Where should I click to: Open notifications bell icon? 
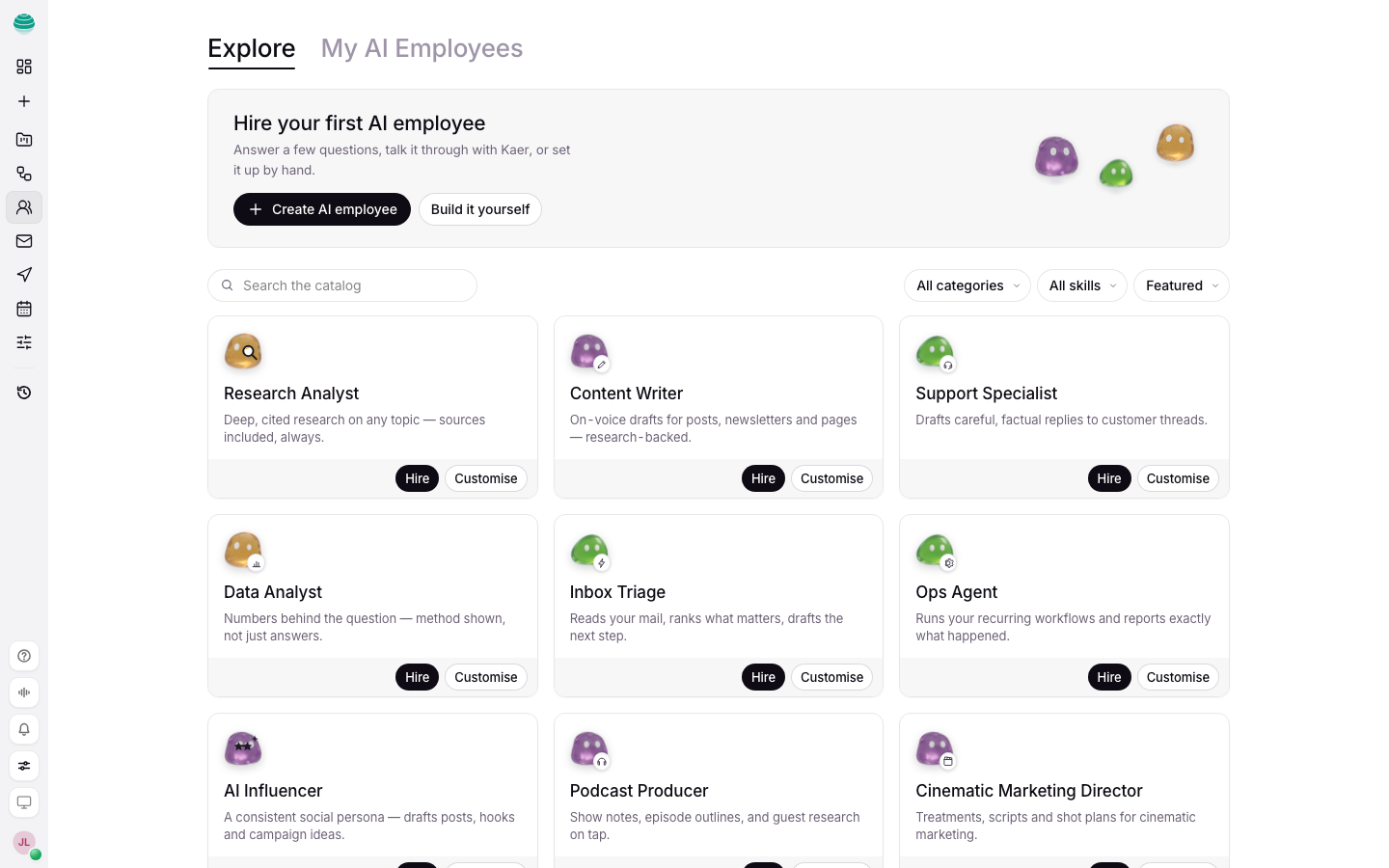tap(24, 729)
